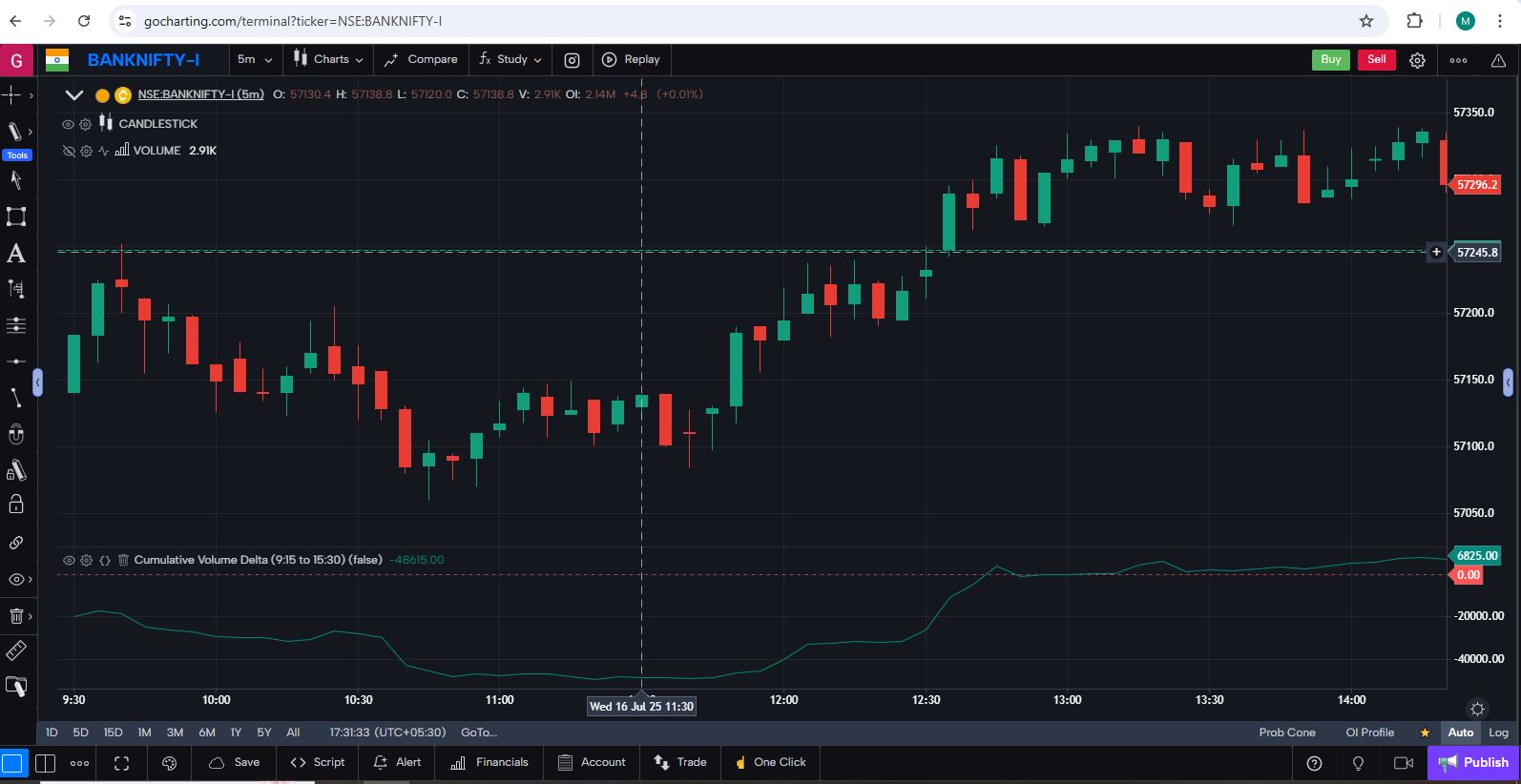1521x784 pixels.
Task: Click the lock drawings padlock icon
Action: [16, 505]
